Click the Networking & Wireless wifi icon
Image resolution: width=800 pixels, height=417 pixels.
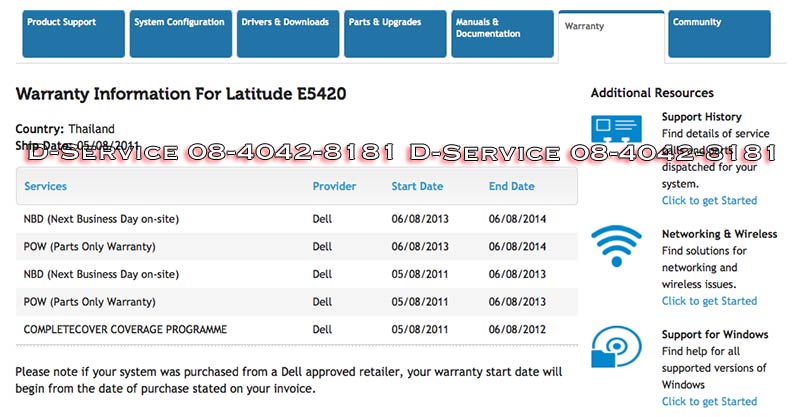point(616,244)
